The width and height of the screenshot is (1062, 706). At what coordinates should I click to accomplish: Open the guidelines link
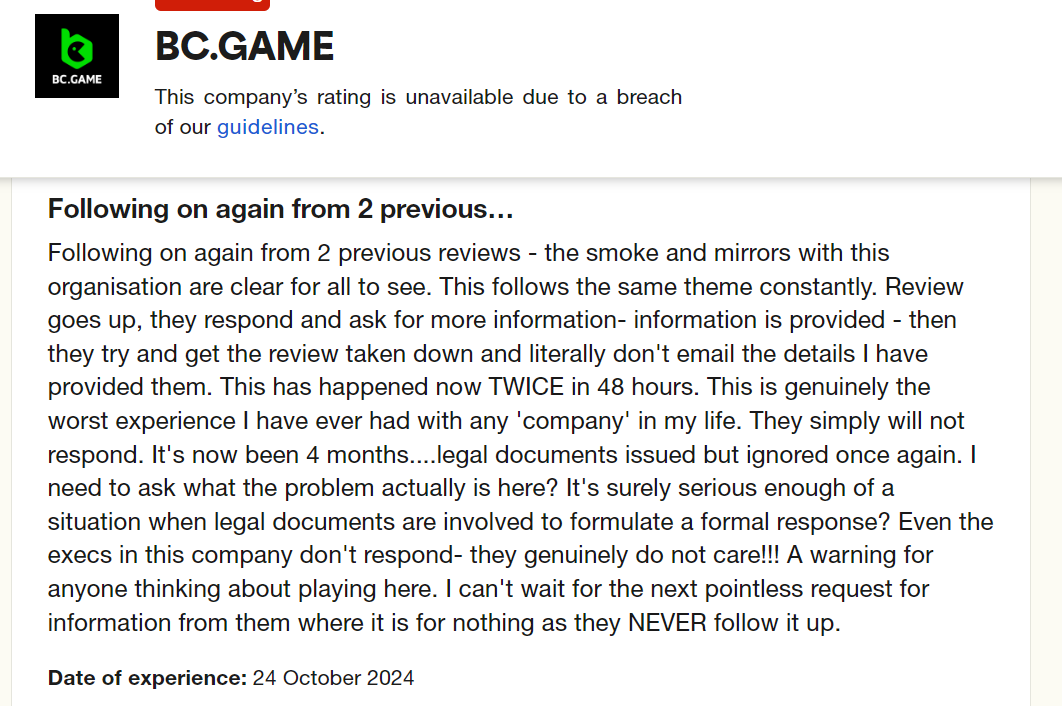click(x=267, y=127)
